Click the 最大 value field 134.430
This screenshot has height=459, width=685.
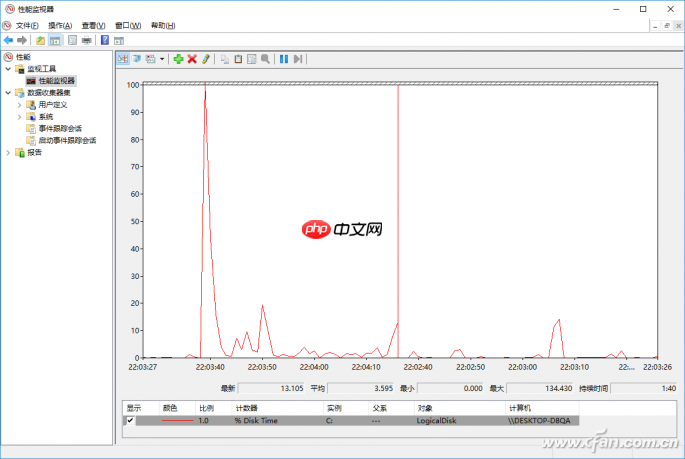(x=540, y=388)
